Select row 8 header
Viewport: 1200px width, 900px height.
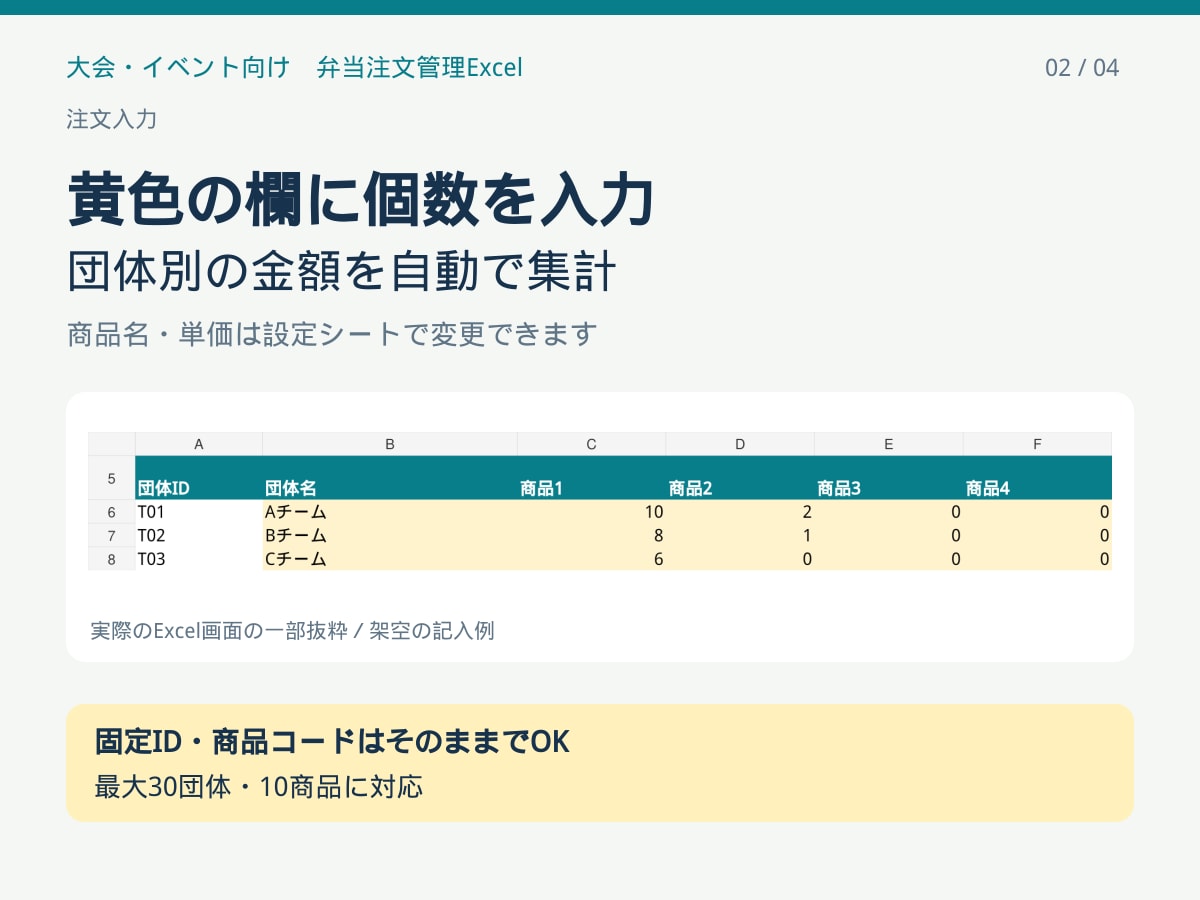(112, 559)
